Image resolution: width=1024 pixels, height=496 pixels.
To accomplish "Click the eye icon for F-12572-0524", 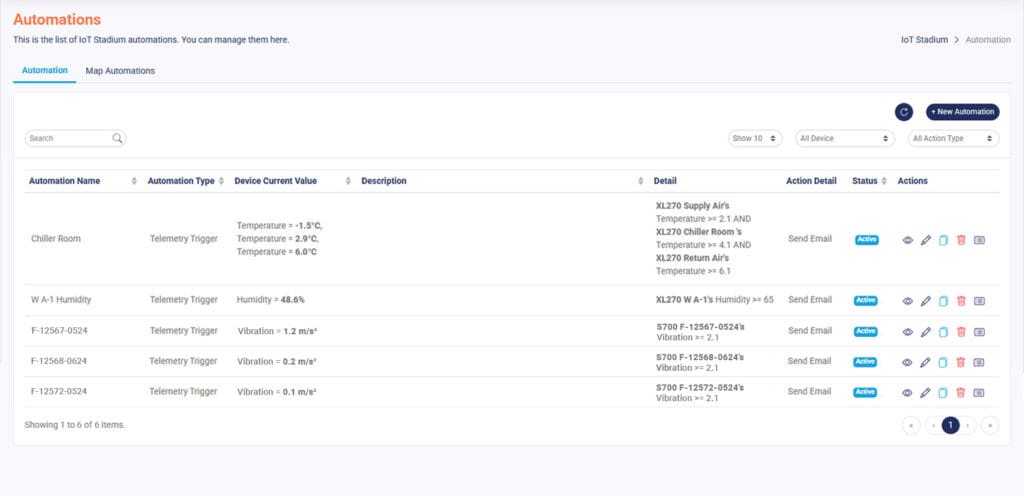I will click(907, 393).
